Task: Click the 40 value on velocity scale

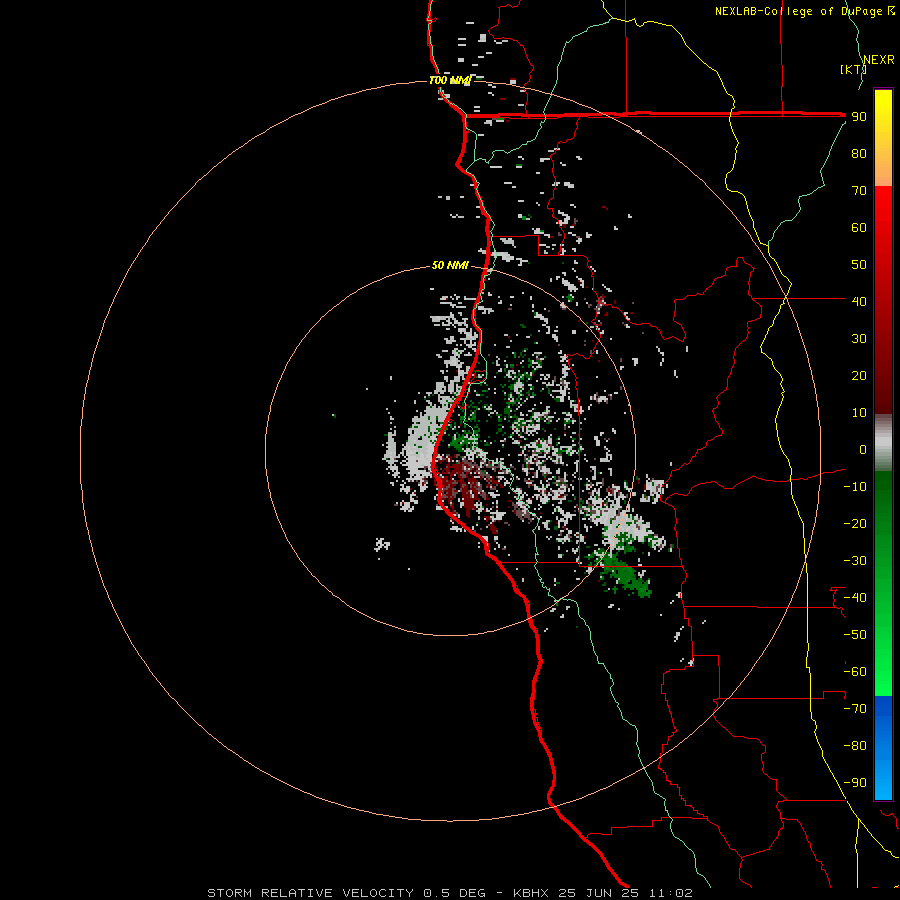Action: [x=859, y=302]
